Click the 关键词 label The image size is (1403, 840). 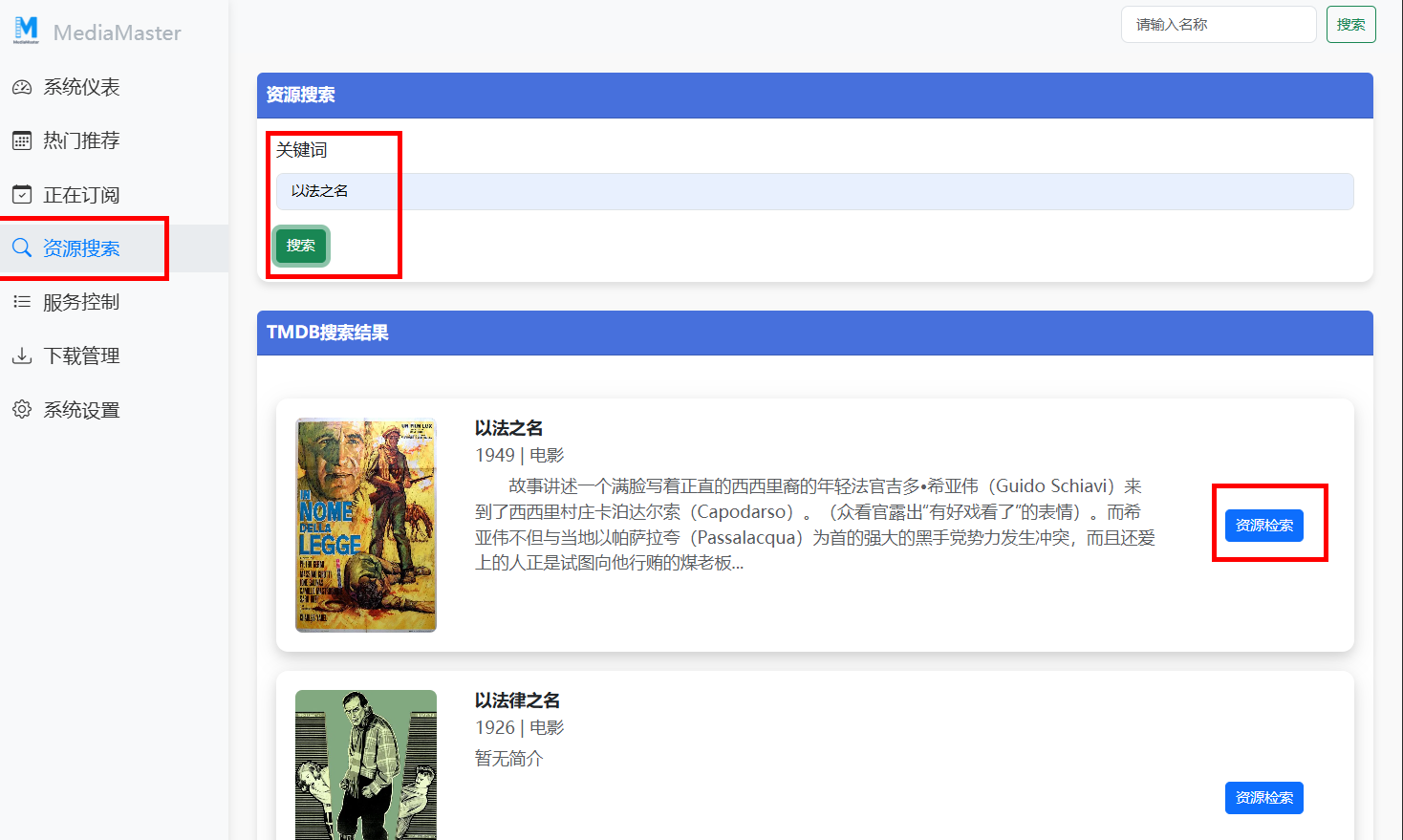302,150
